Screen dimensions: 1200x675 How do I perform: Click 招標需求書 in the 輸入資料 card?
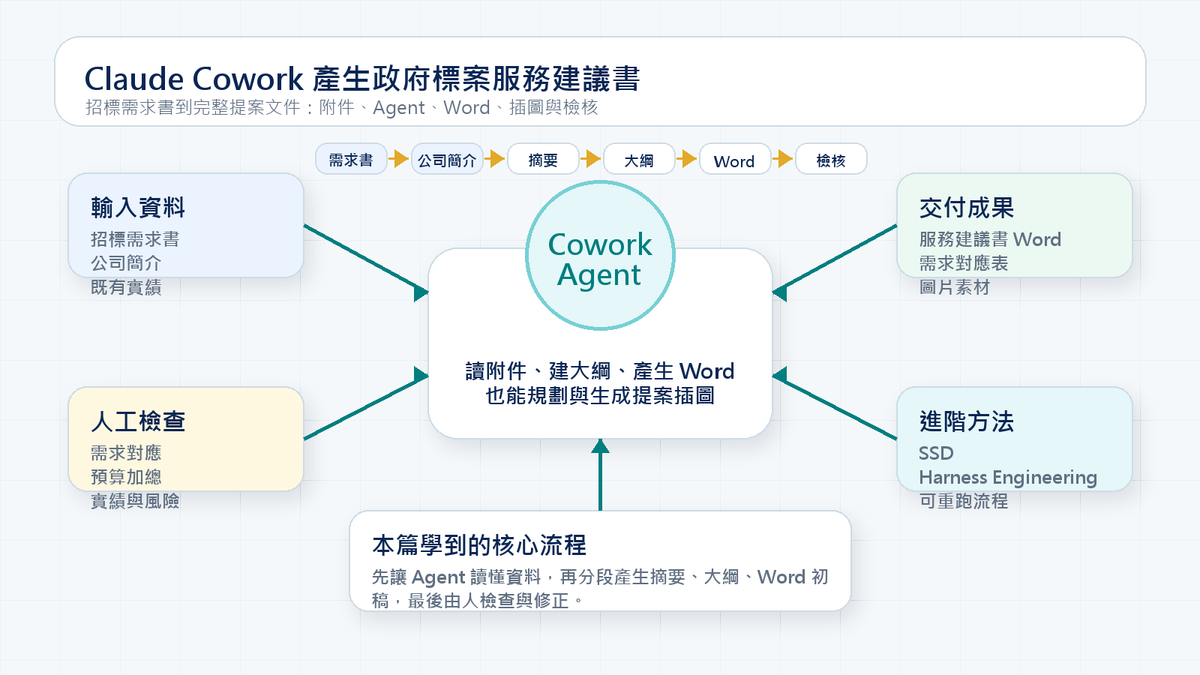[135, 240]
